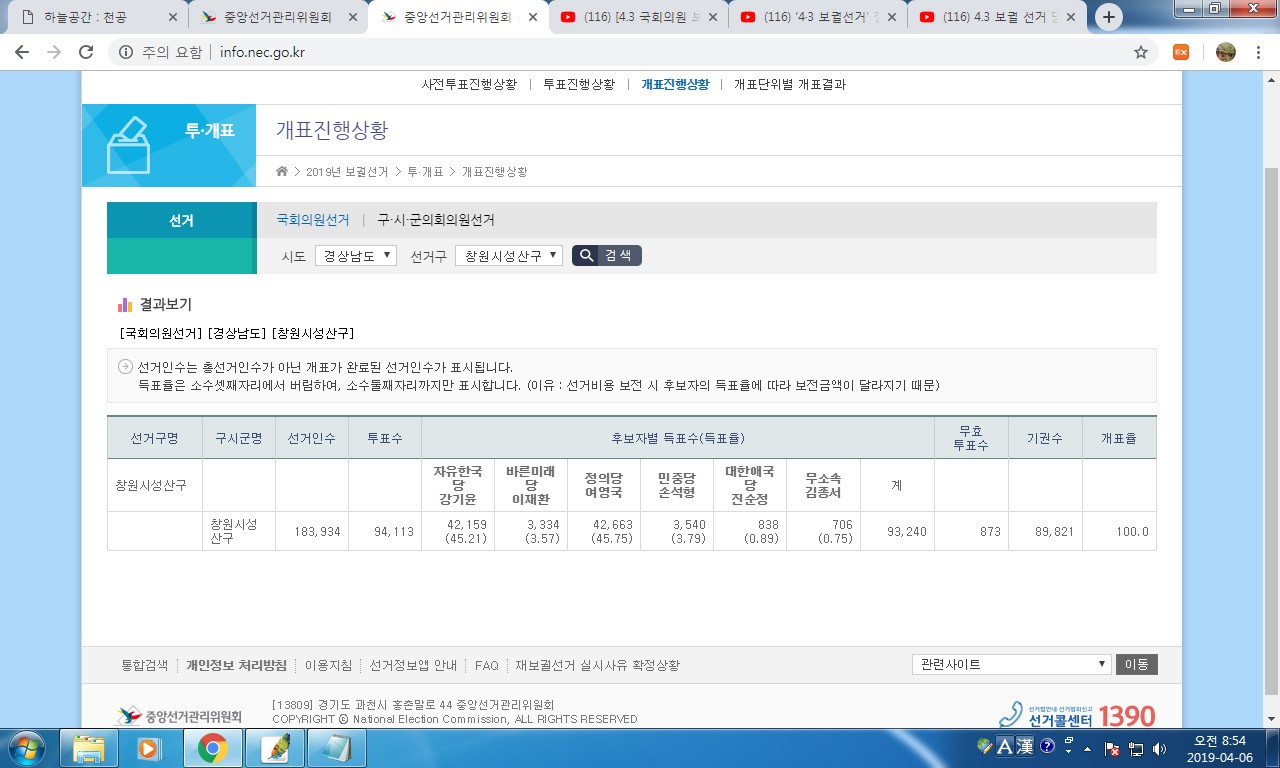Reload the current page
This screenshot has height=768, width=1280.
[86, 53]
